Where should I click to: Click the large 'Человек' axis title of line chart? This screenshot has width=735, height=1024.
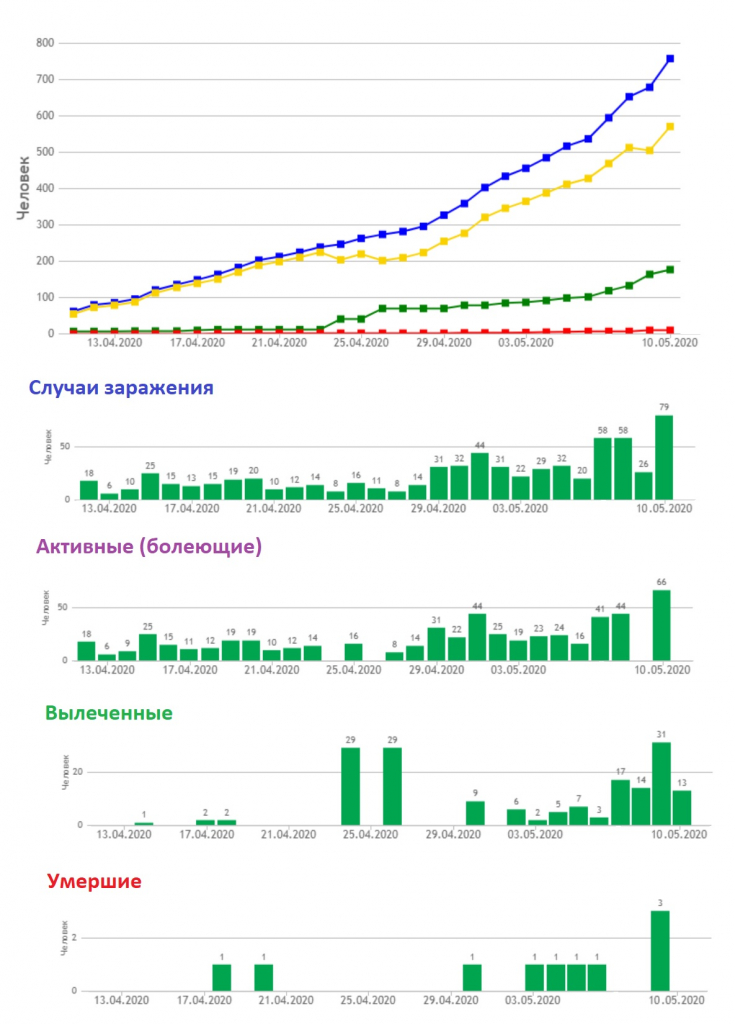[x=23, y=187]
